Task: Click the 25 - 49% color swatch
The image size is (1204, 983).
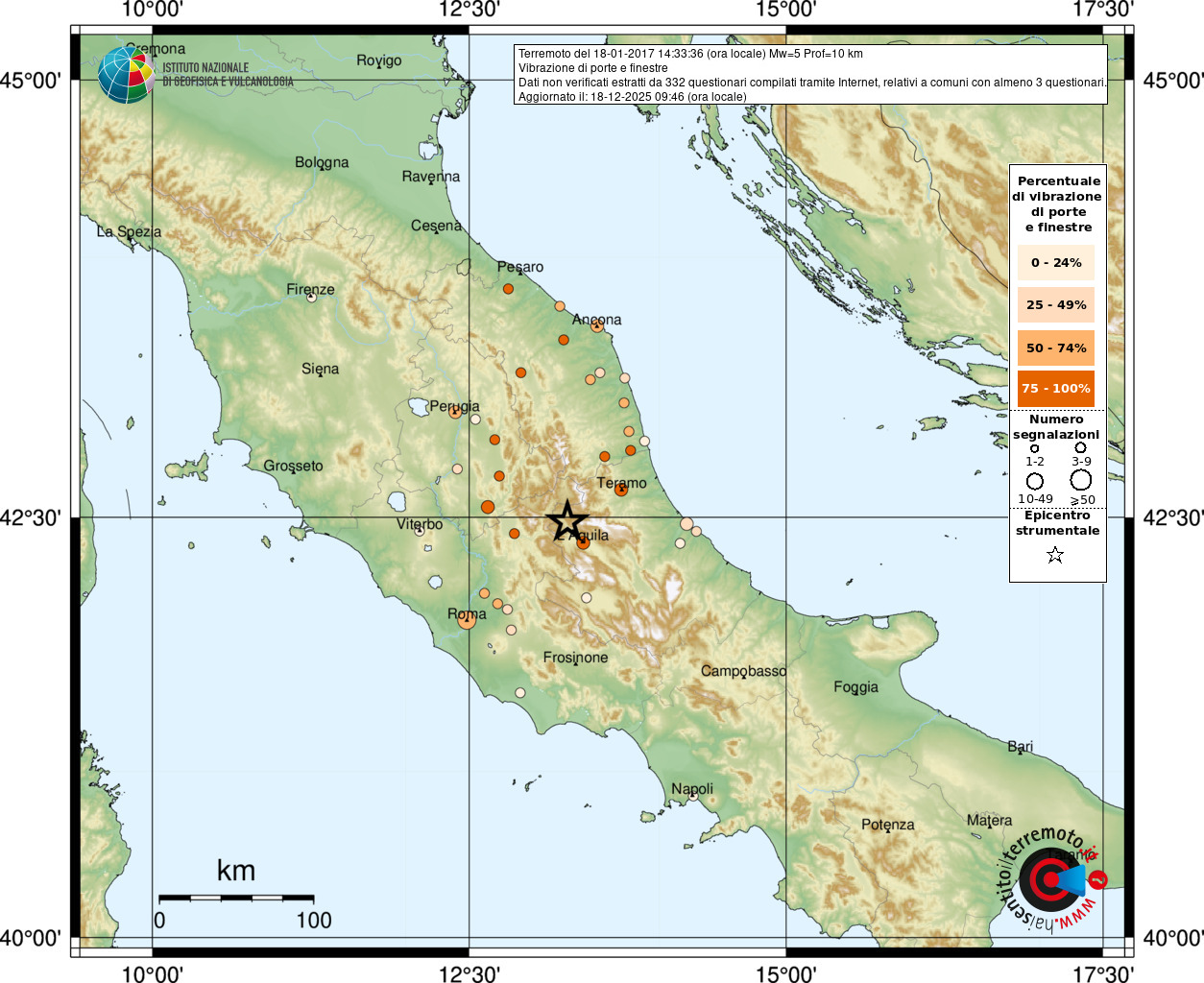Action: [x=1056, y=305]
